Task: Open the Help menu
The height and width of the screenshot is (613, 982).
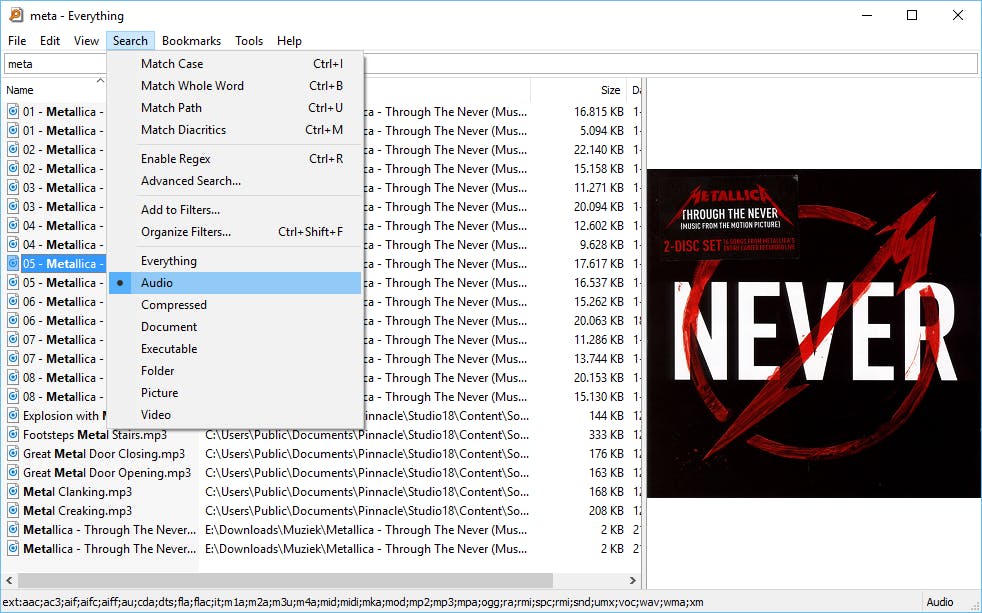Action: (289, 41)
